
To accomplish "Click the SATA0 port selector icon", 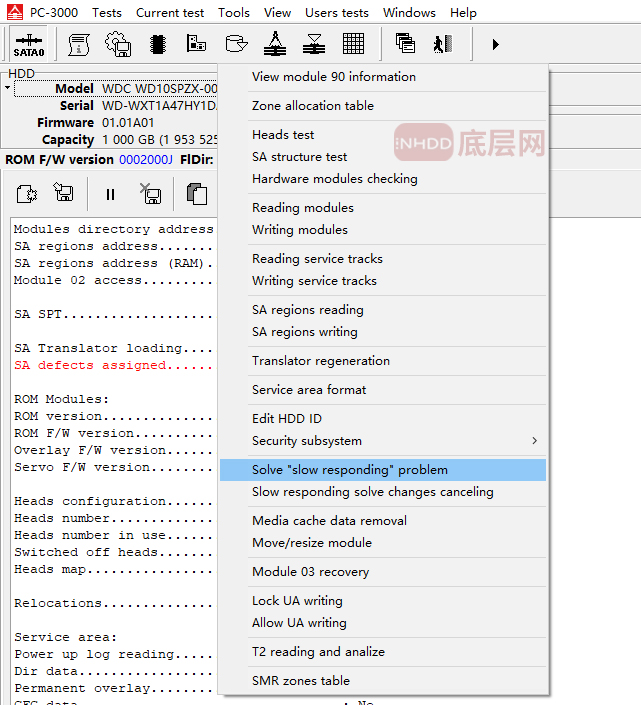I will tap(29, 44).
